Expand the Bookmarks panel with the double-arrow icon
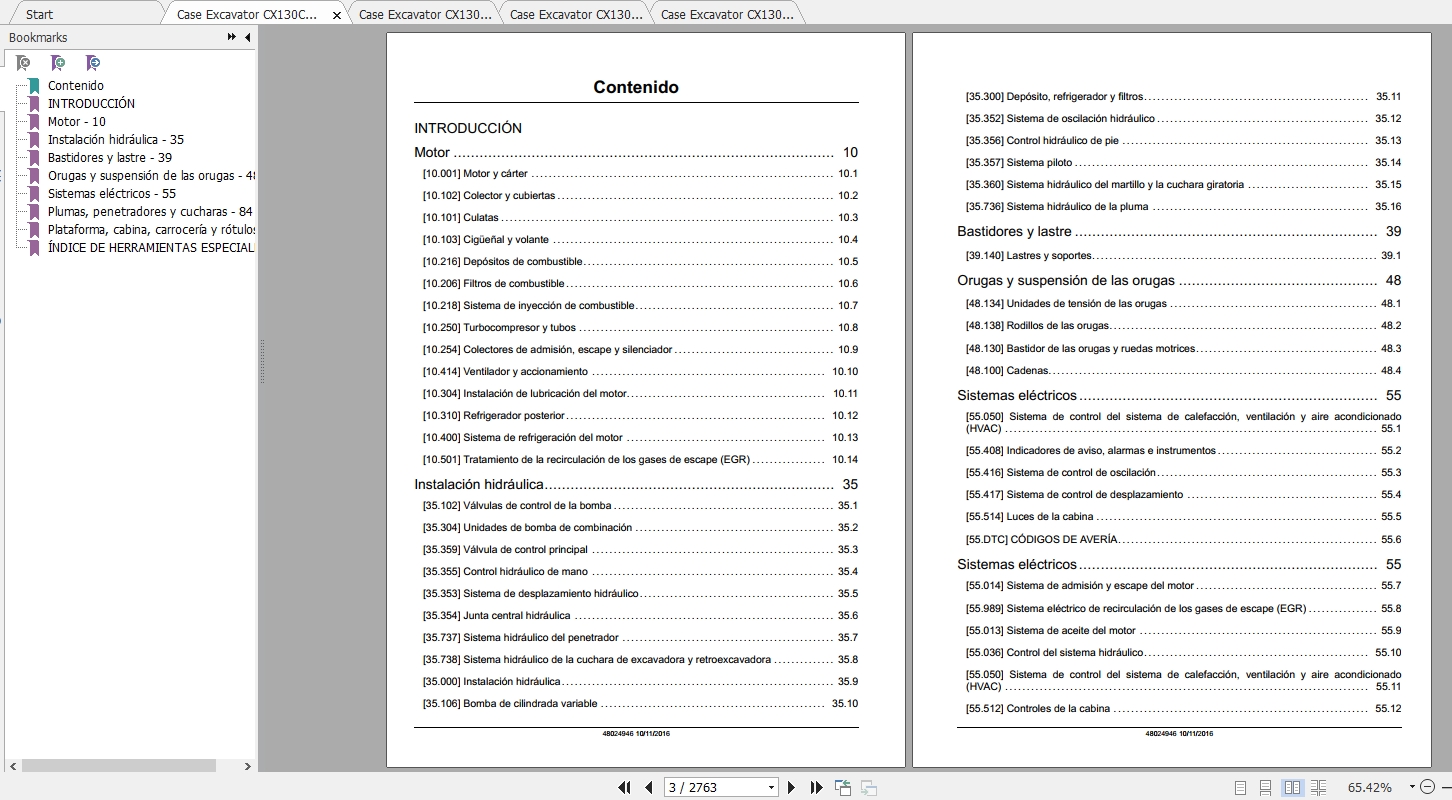1452x800 pixels. pyautogui.click(x=232, y=37)
